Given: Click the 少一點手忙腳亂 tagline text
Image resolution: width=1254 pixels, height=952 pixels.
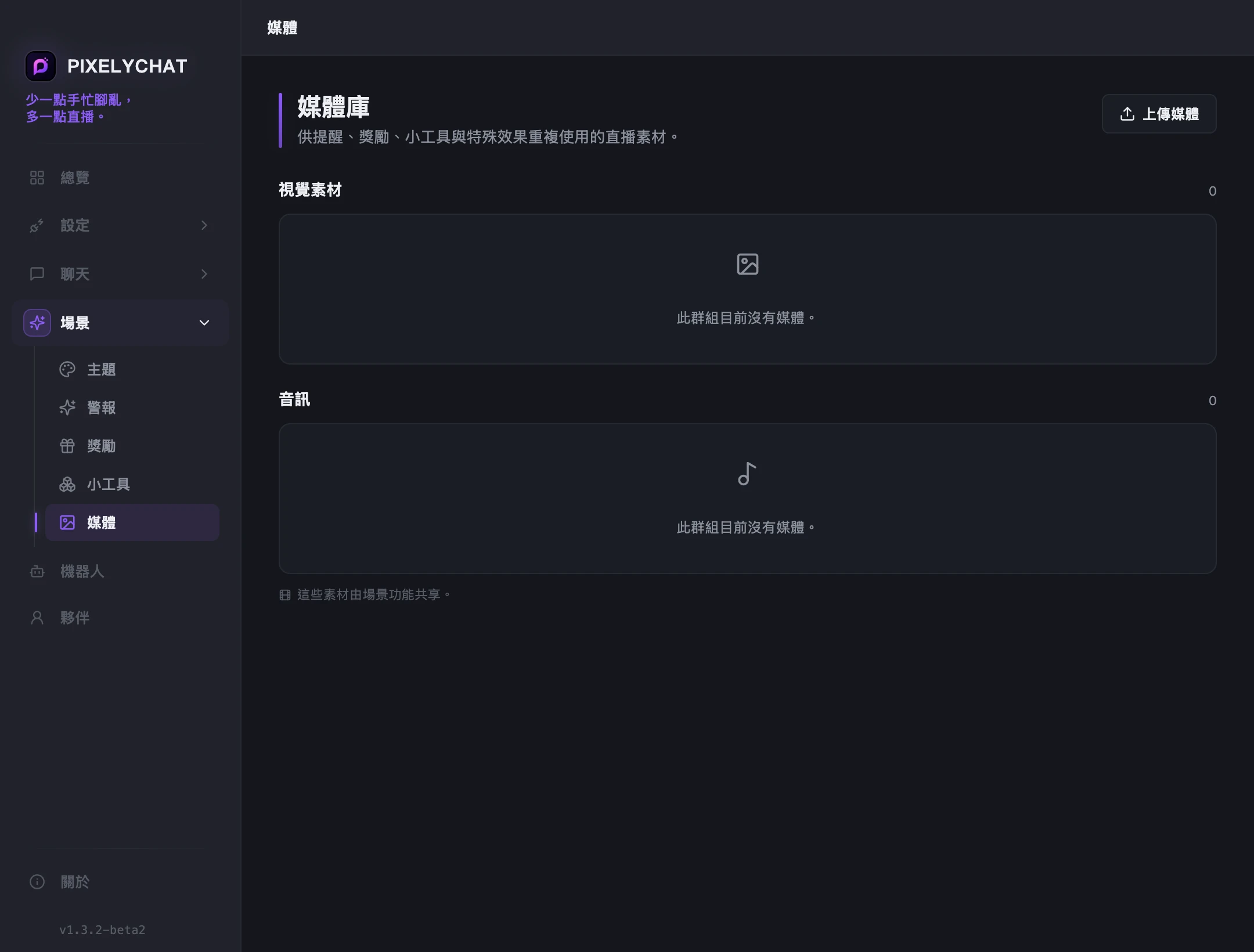Looking at the screenshot, I should (x=79, y=108).
